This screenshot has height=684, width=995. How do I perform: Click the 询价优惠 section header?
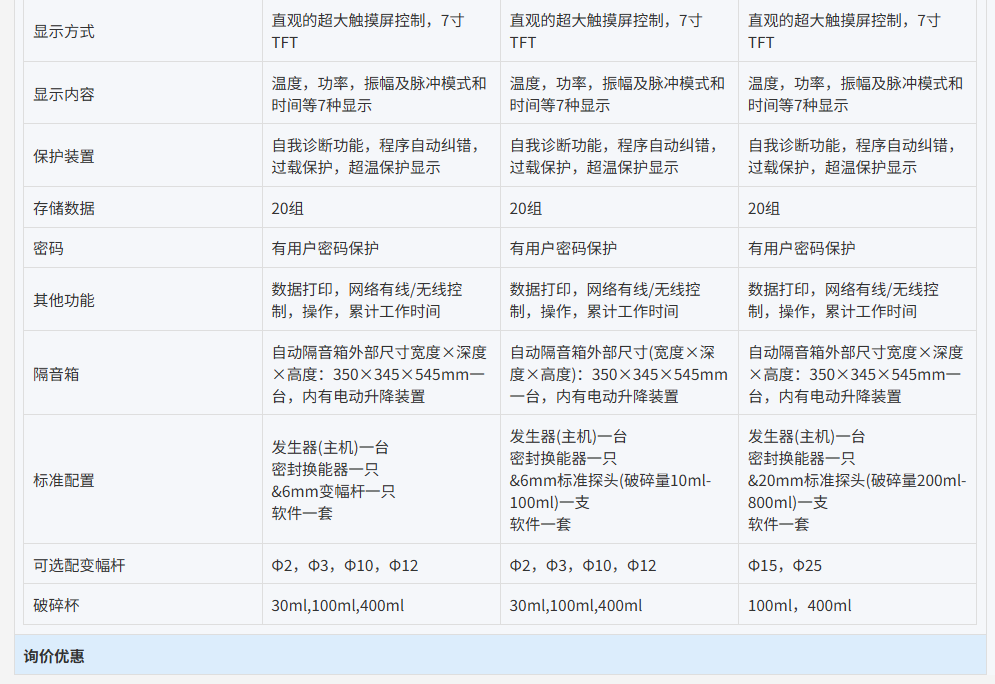(x=55, y=656)
